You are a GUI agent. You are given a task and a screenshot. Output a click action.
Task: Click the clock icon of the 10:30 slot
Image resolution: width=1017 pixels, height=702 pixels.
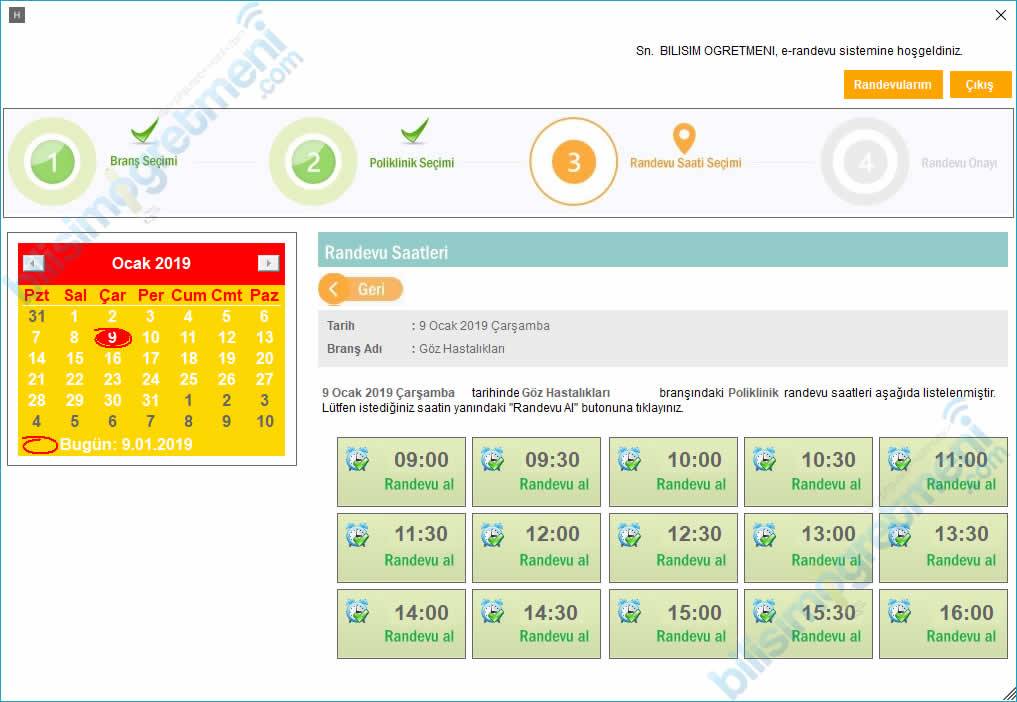point(764,459)
